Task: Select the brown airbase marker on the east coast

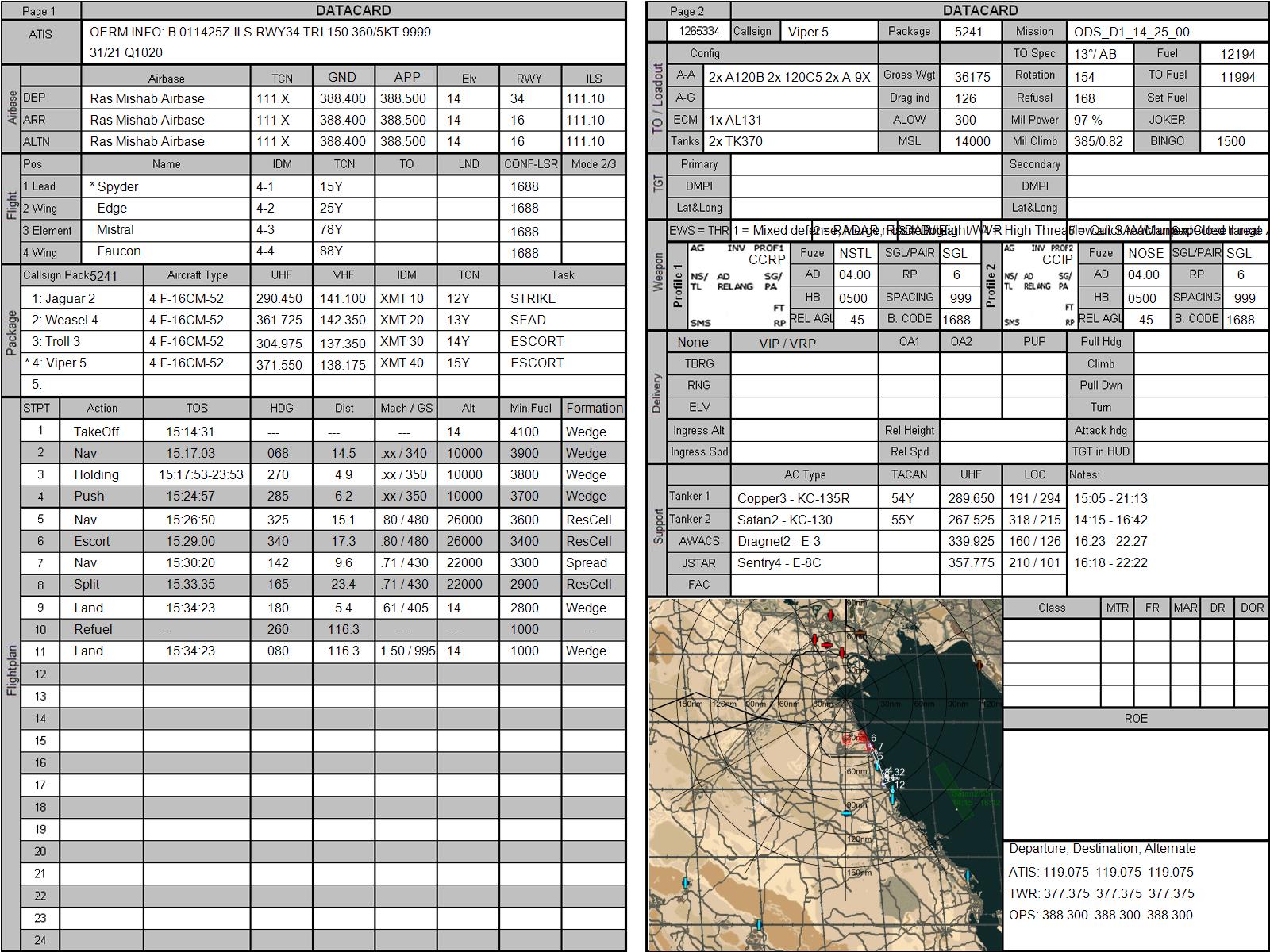Action: pyautogui.click(x=979, y=665)
